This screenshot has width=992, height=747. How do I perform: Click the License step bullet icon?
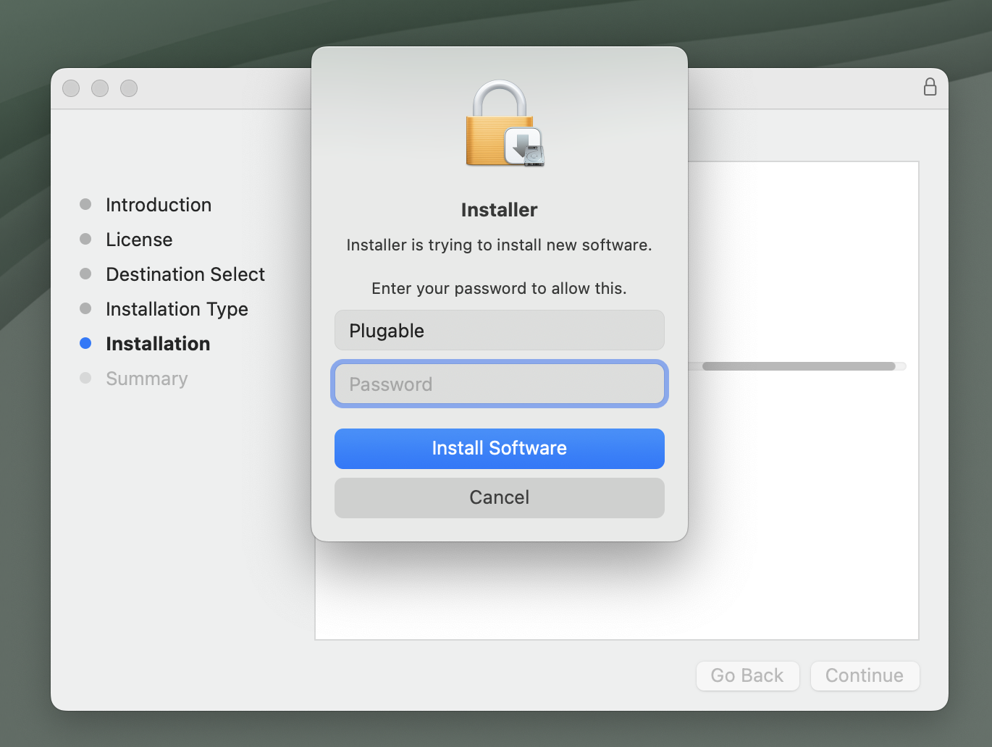coord(85,239)
